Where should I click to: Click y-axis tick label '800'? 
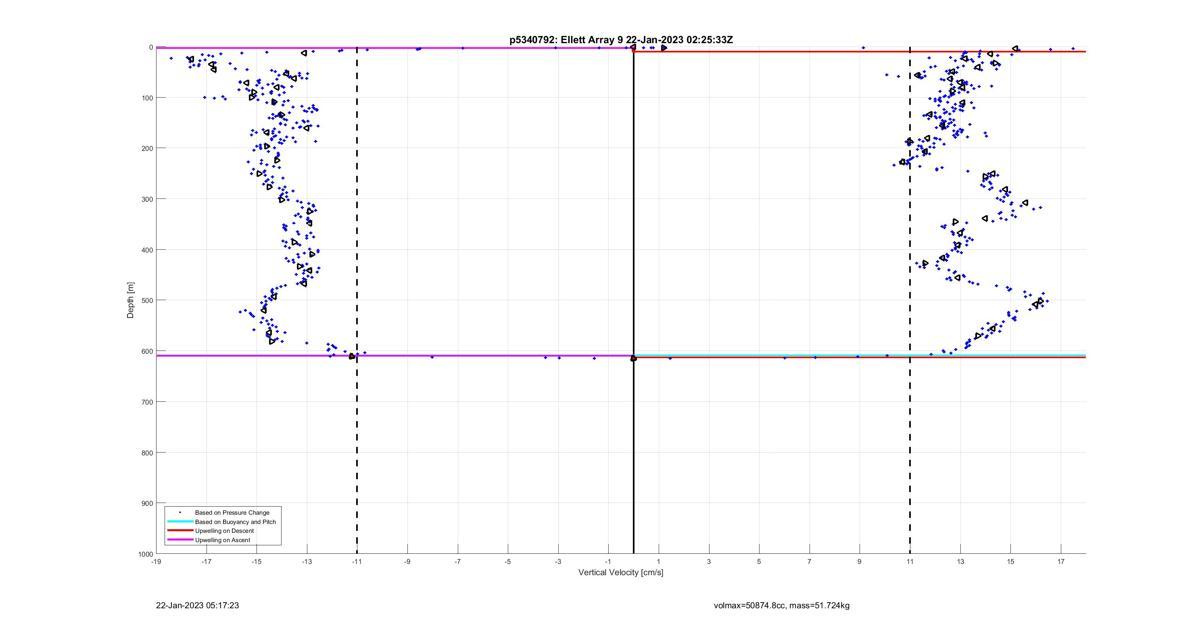(x=146, y=452)
